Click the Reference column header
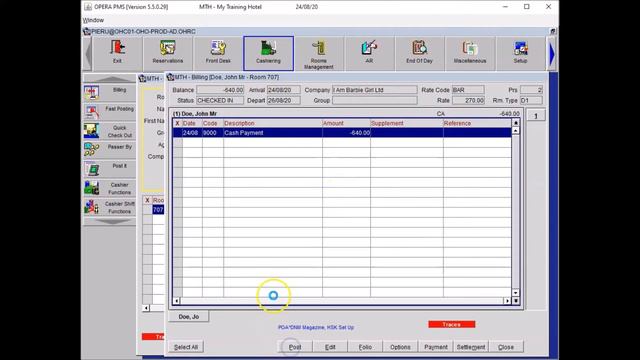 pyautogui.click(x=477, y=123)
